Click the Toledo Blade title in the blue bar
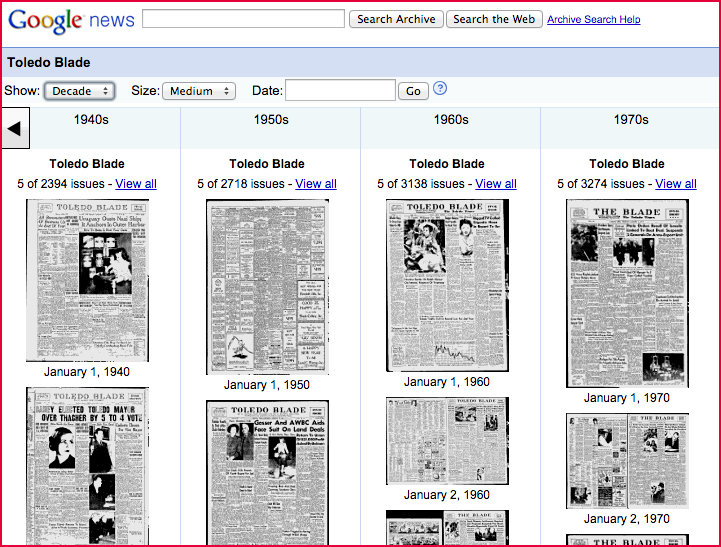Image resolution: width=721 pixels, height=547 pixels. point(49,63)
